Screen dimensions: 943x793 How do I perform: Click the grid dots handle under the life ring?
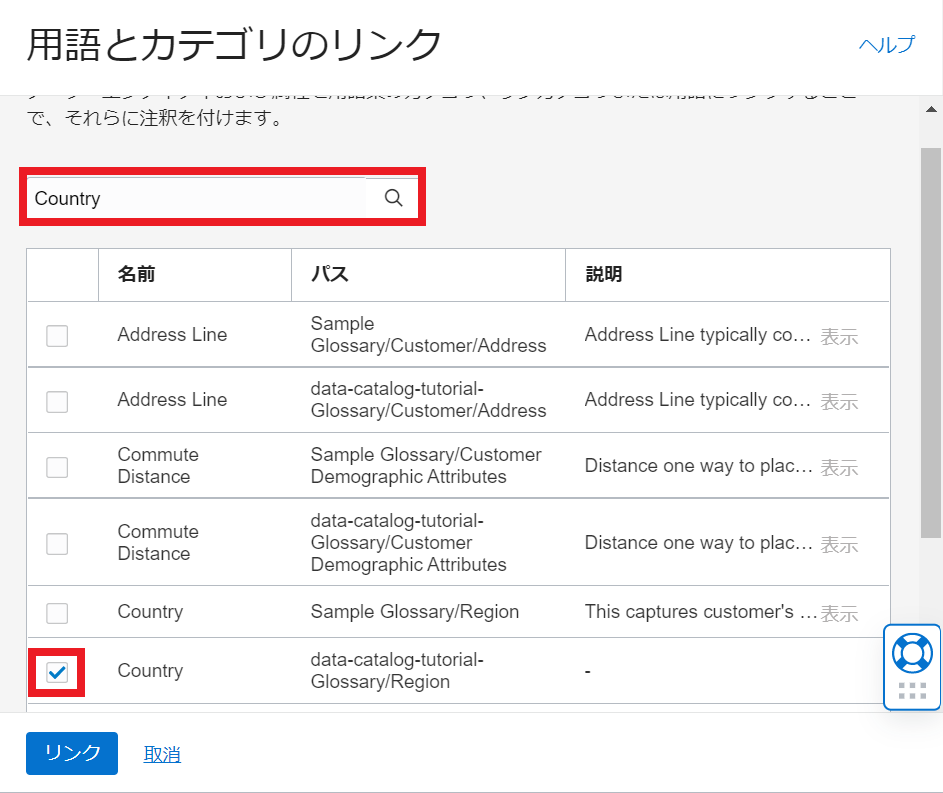pos(912,690)
